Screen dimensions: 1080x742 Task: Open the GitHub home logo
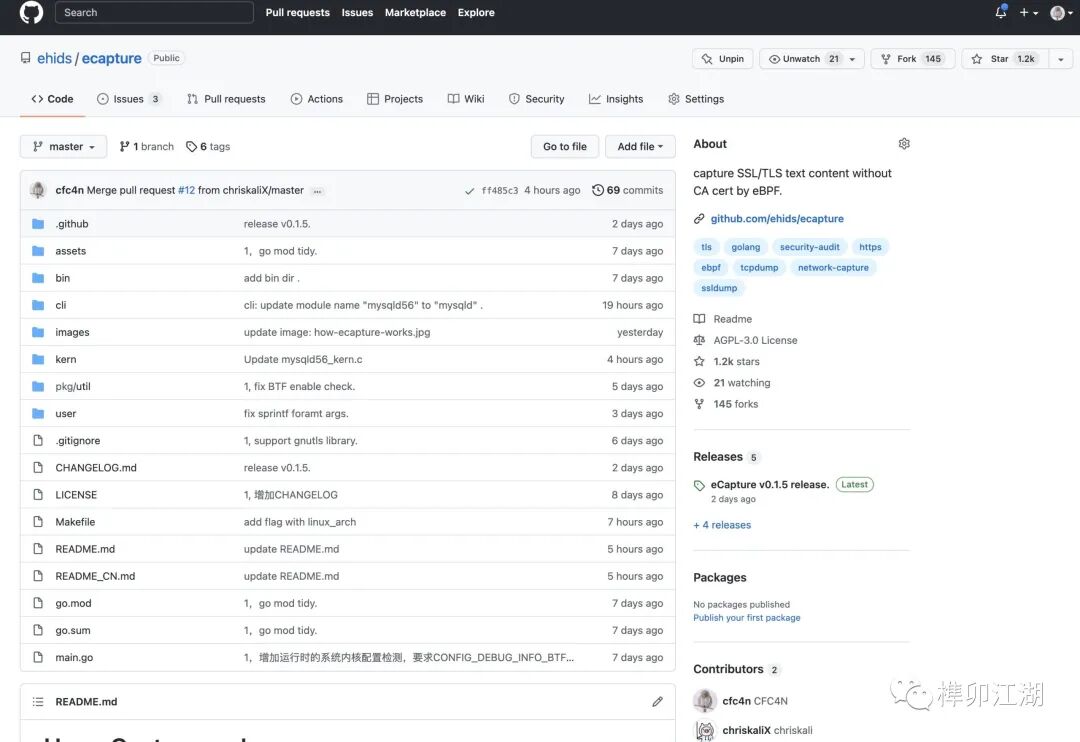[x=31, y=12]
